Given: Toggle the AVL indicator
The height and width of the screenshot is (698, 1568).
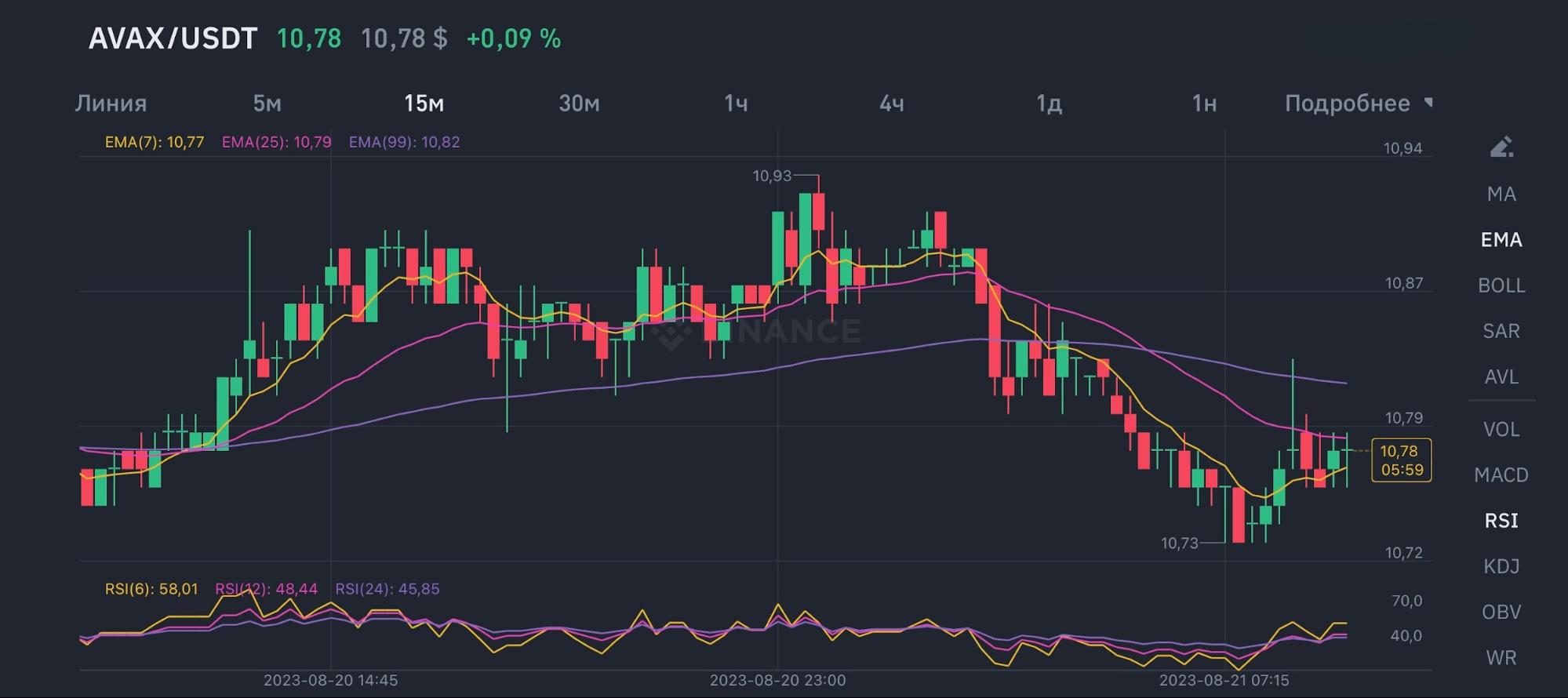Looking at the screenshot, I should [1501, 376].
